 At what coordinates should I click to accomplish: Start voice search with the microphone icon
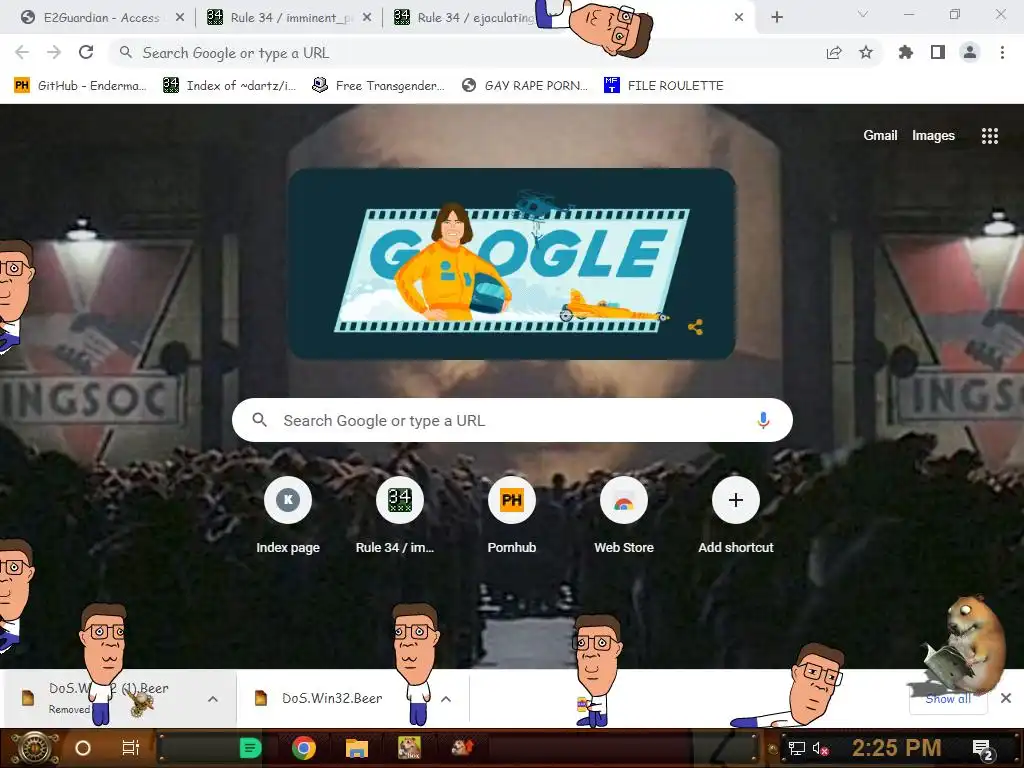[x=763, y=420]
